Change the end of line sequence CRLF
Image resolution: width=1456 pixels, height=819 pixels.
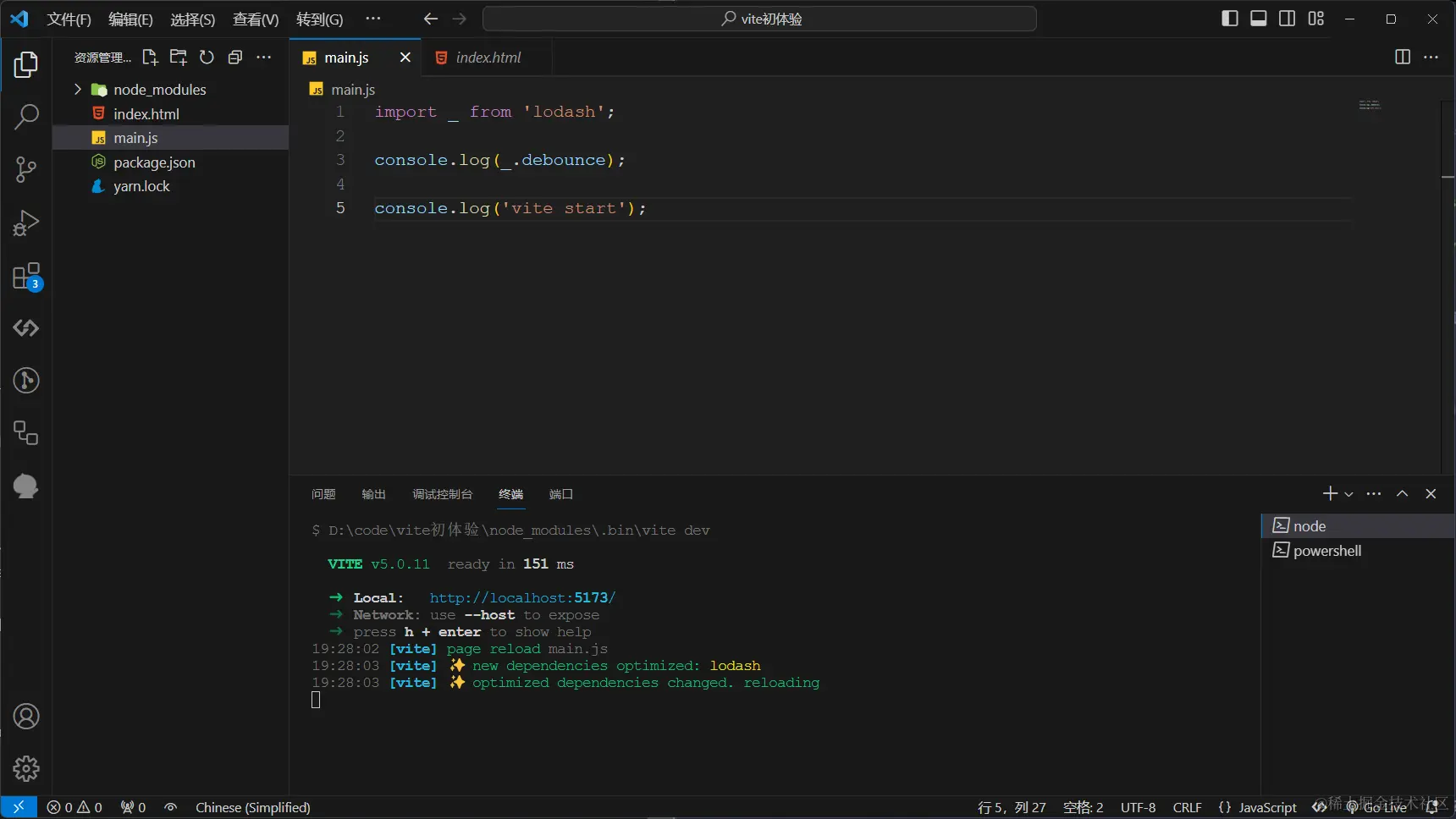point(1187,807)
